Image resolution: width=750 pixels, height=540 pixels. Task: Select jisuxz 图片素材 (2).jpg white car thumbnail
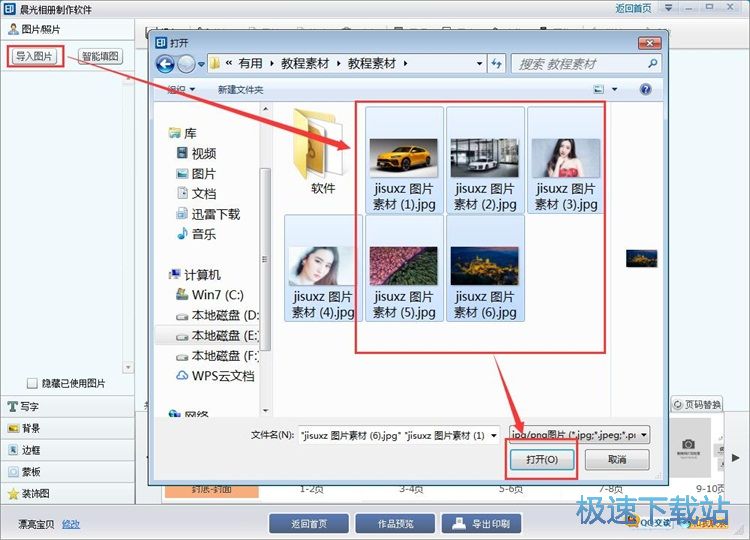point(485,160)
